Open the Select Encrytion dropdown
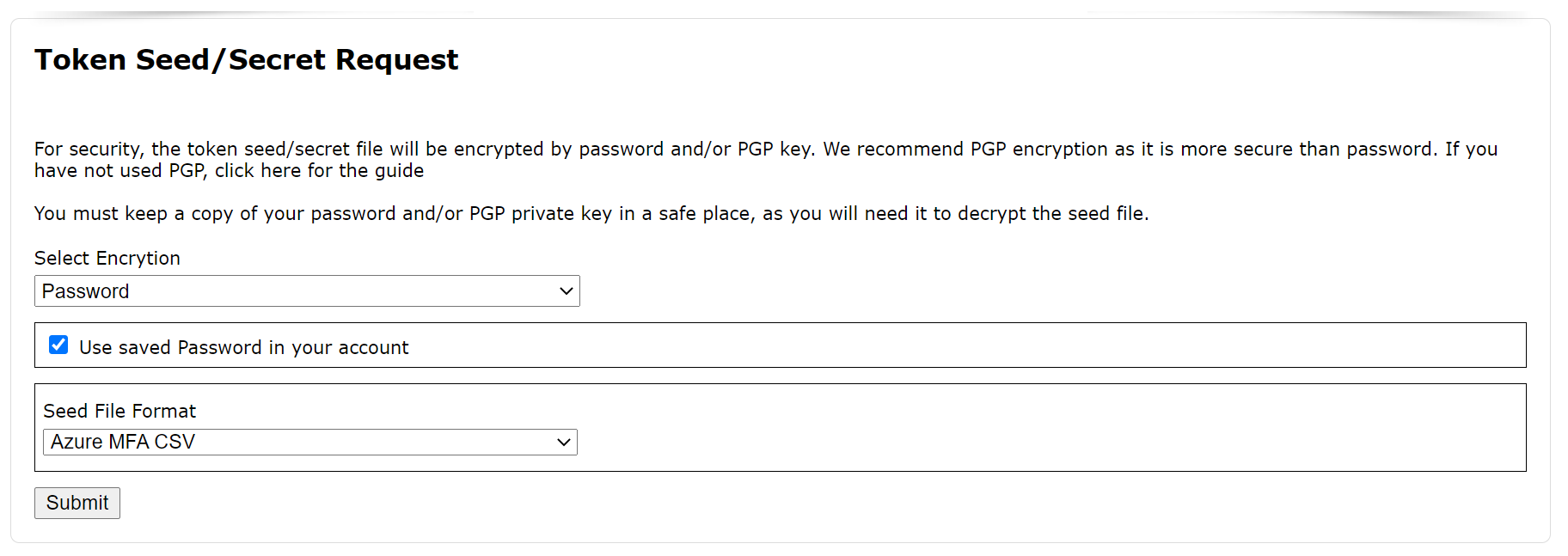 307,291
